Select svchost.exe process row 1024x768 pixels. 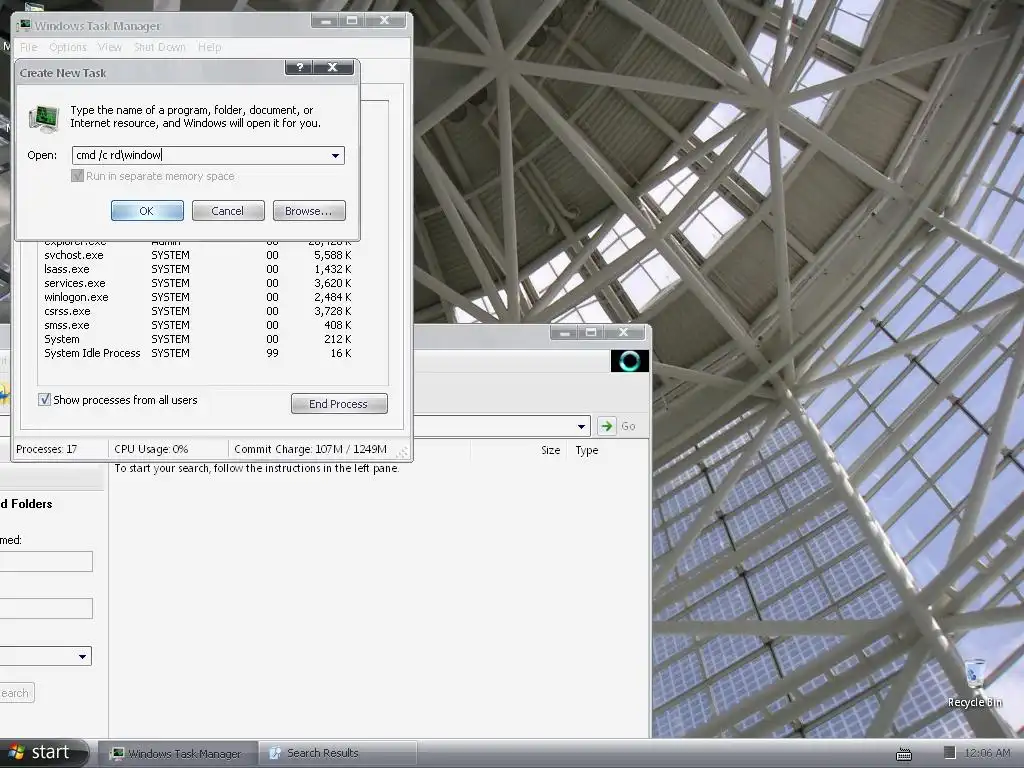[199, 255]
